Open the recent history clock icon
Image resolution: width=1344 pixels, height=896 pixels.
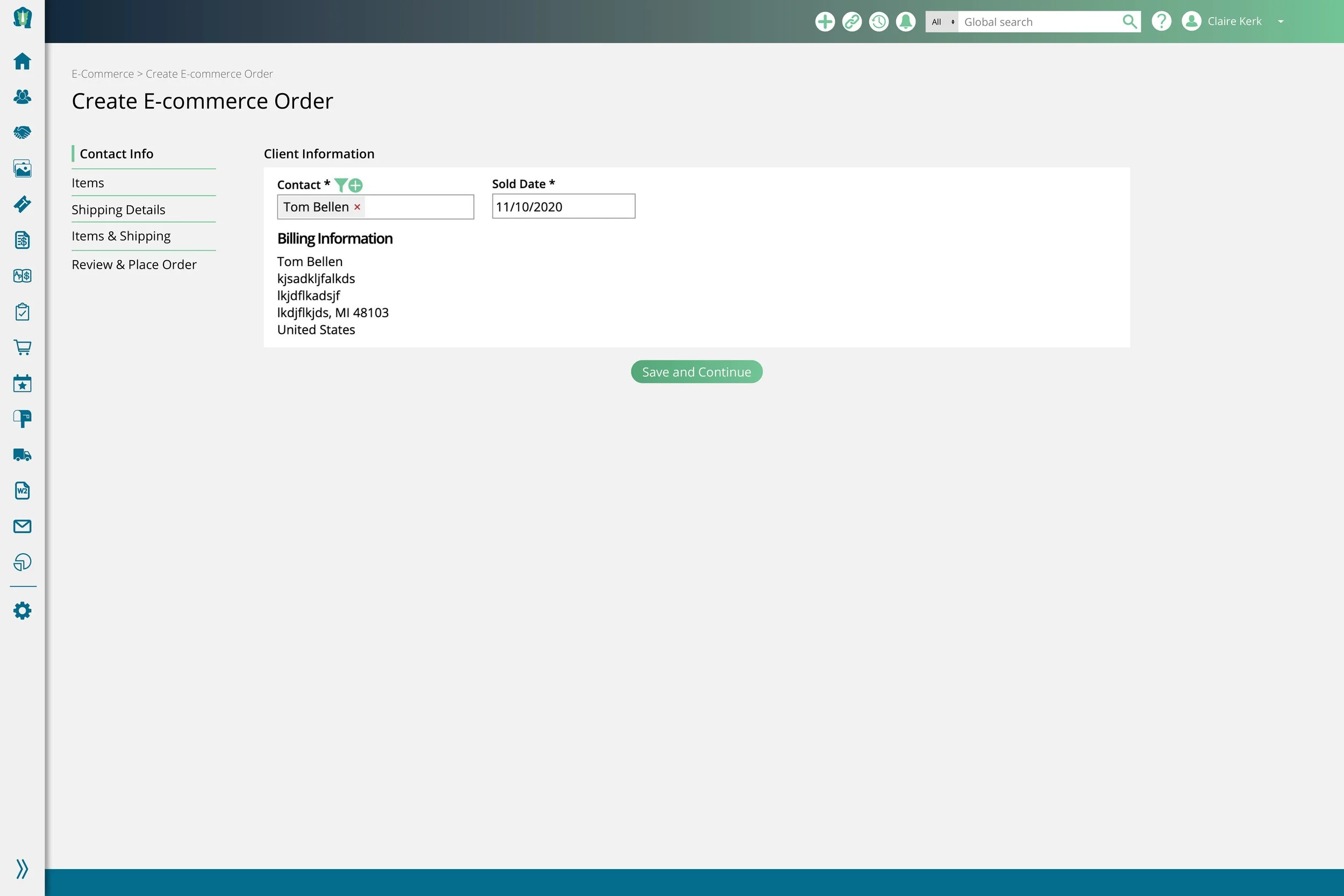pyautogui.click(x=878, y=21)
